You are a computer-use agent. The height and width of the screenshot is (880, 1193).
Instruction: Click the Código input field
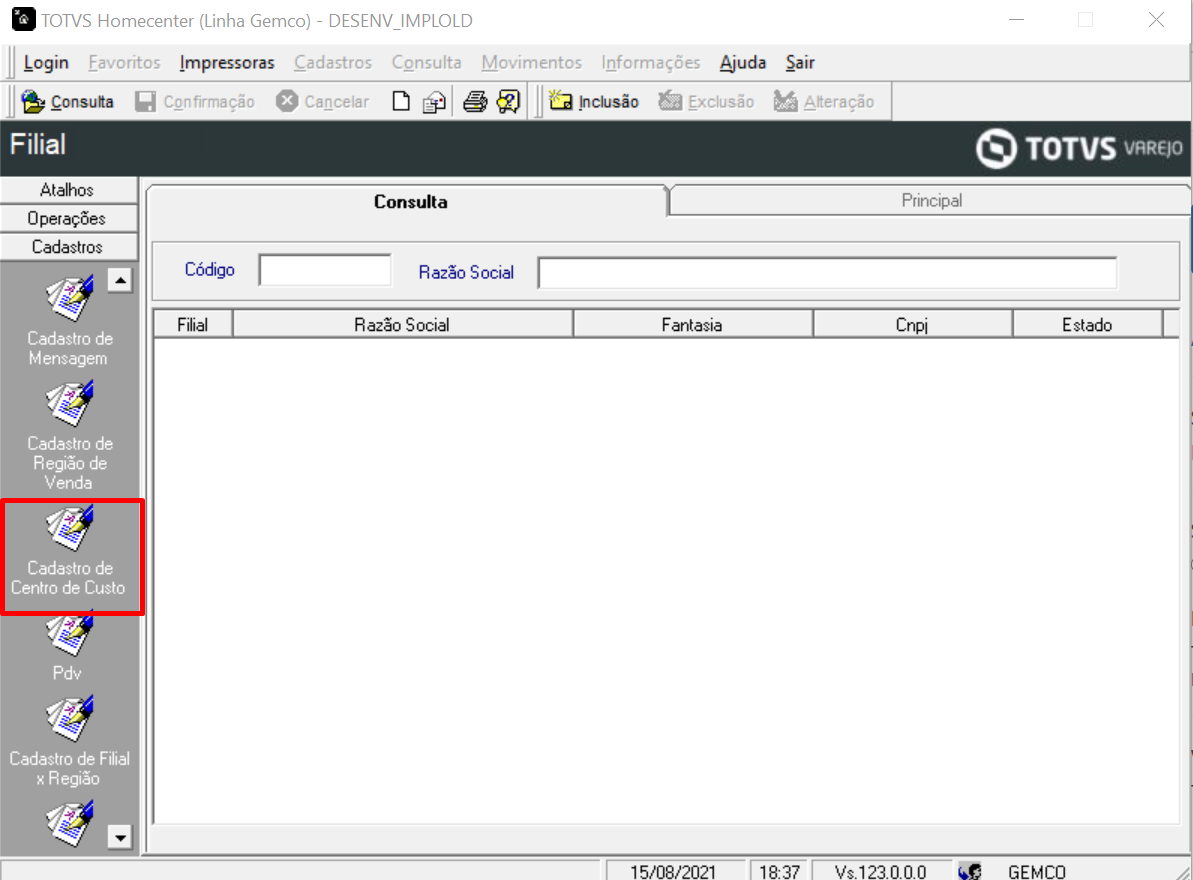[325, 270]
